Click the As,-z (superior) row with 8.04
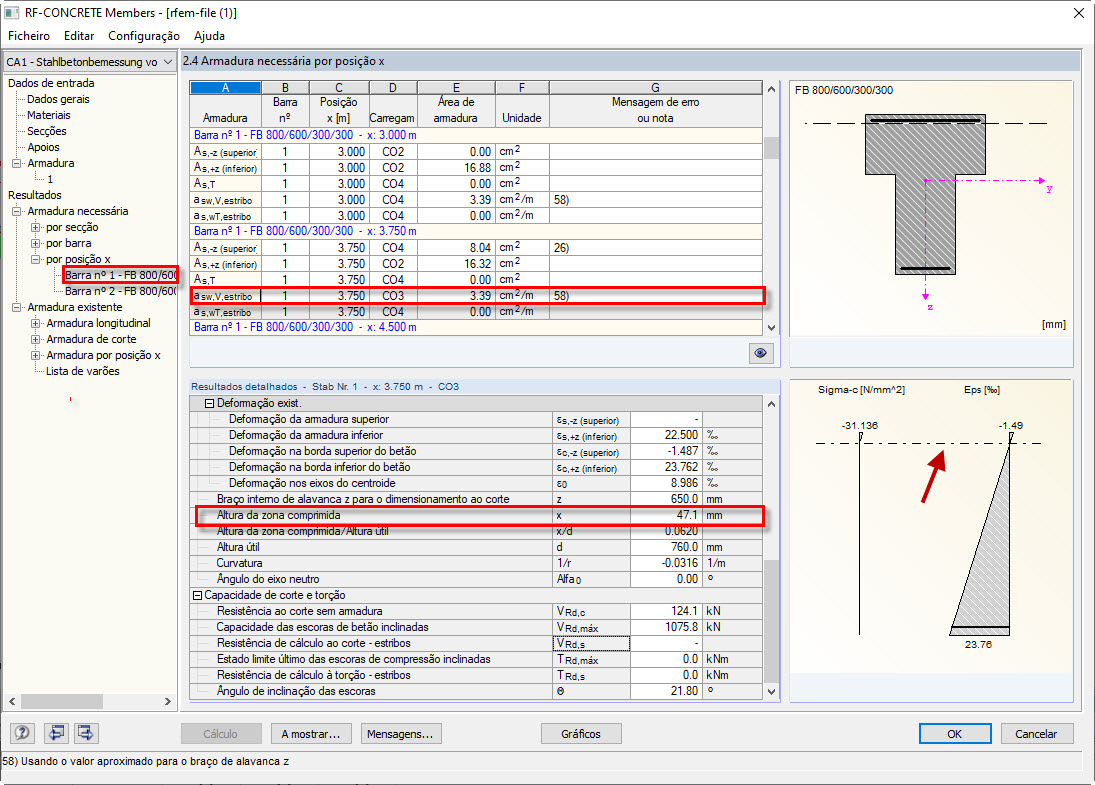The height and width of the screenshot is (785, 1095). click(476, 248)
